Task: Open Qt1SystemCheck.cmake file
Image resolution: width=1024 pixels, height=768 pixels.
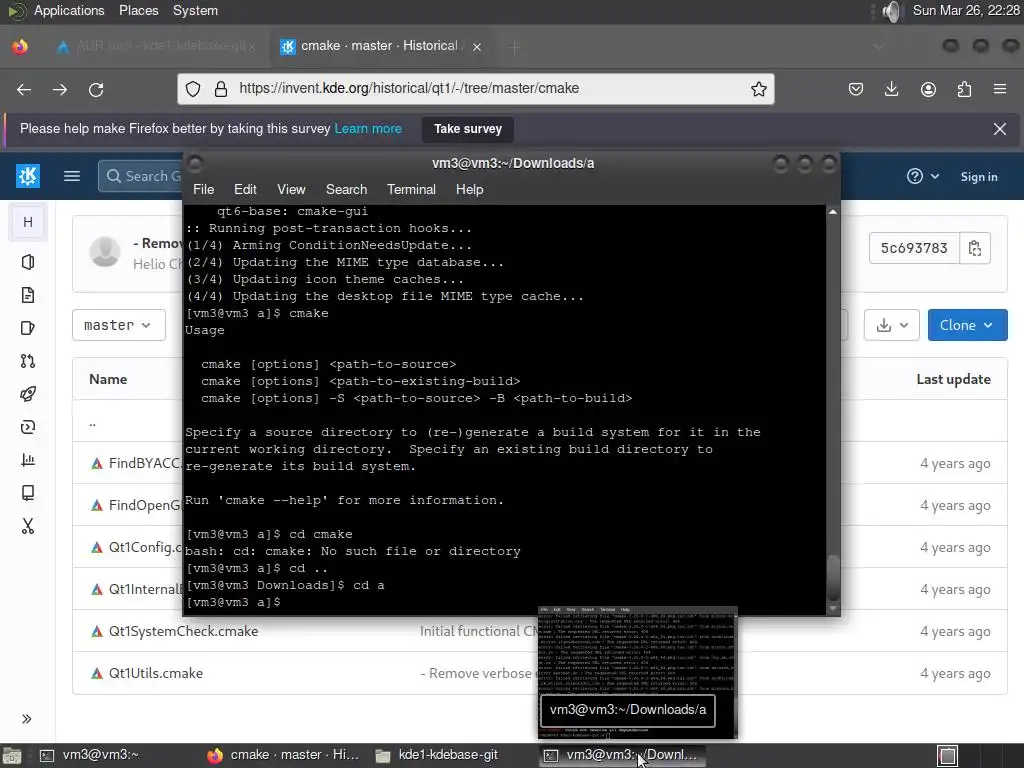Action: 184,632
